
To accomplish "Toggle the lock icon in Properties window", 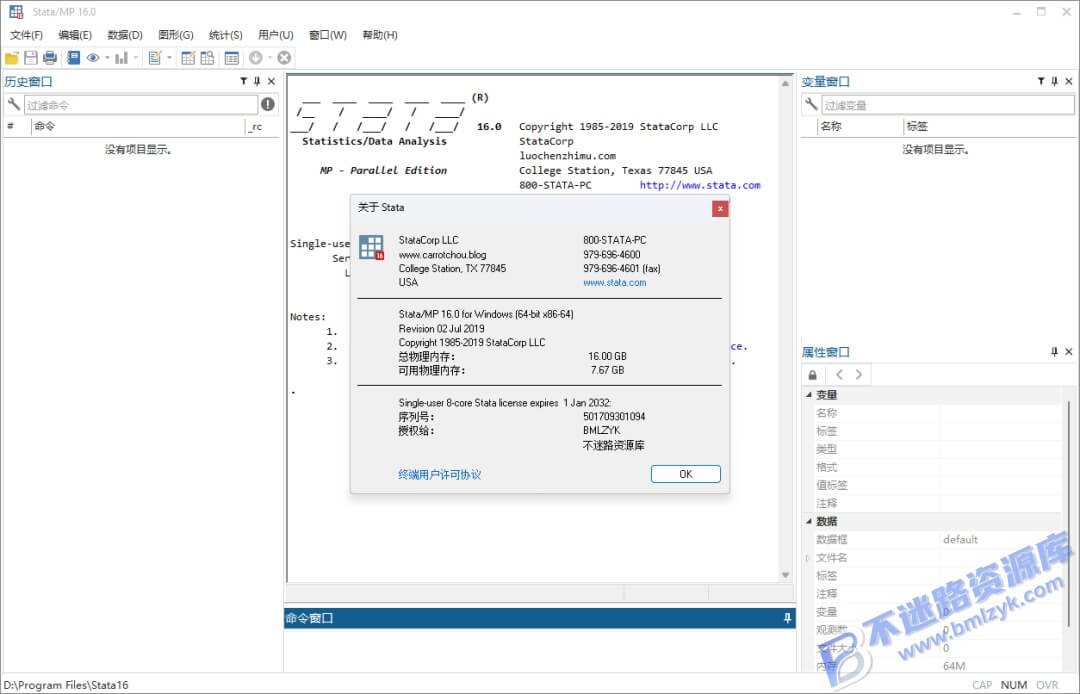I will coord(813,375).
